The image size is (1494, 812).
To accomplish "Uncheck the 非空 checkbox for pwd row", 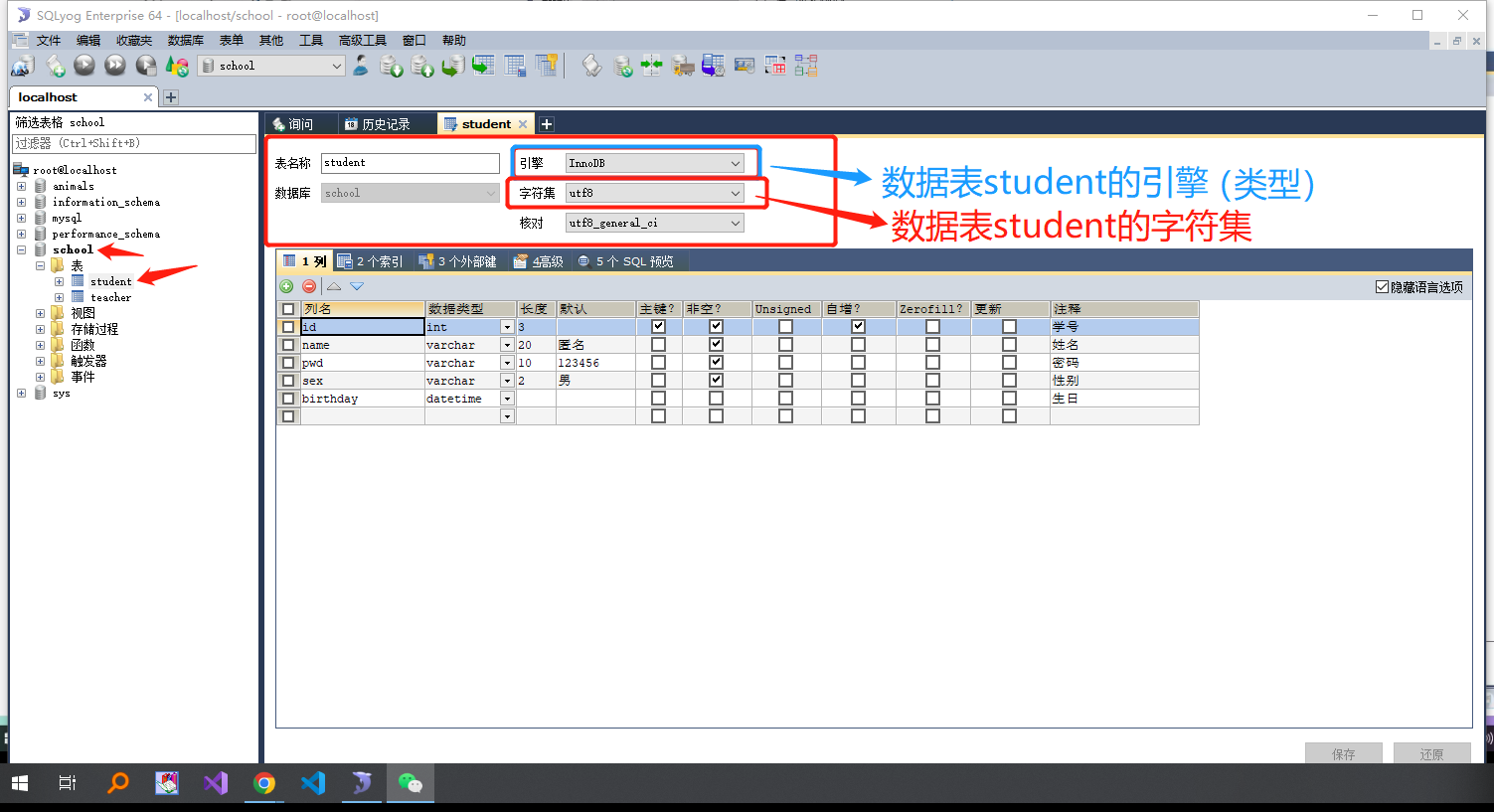I will (x=716, y=362).
